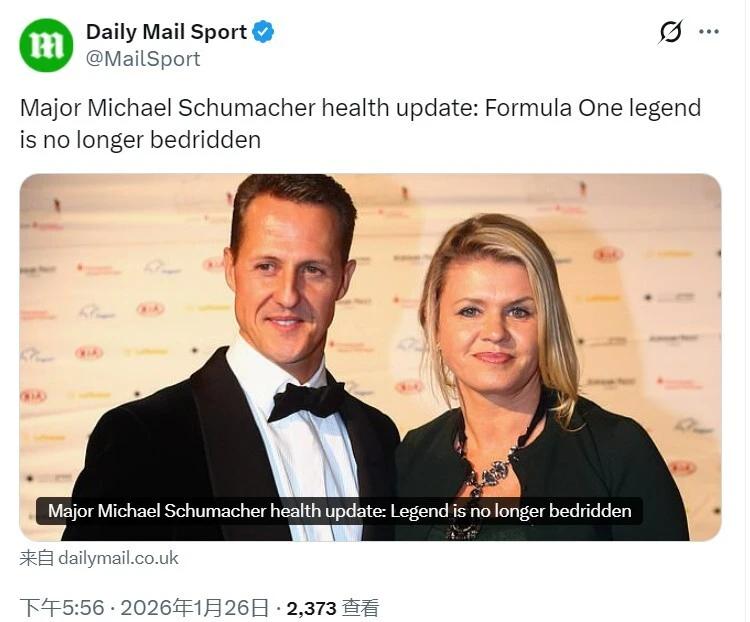This screenshot has height=622, width=750.
Task: Click the white M logo inside the avatar
Action: 46,45
